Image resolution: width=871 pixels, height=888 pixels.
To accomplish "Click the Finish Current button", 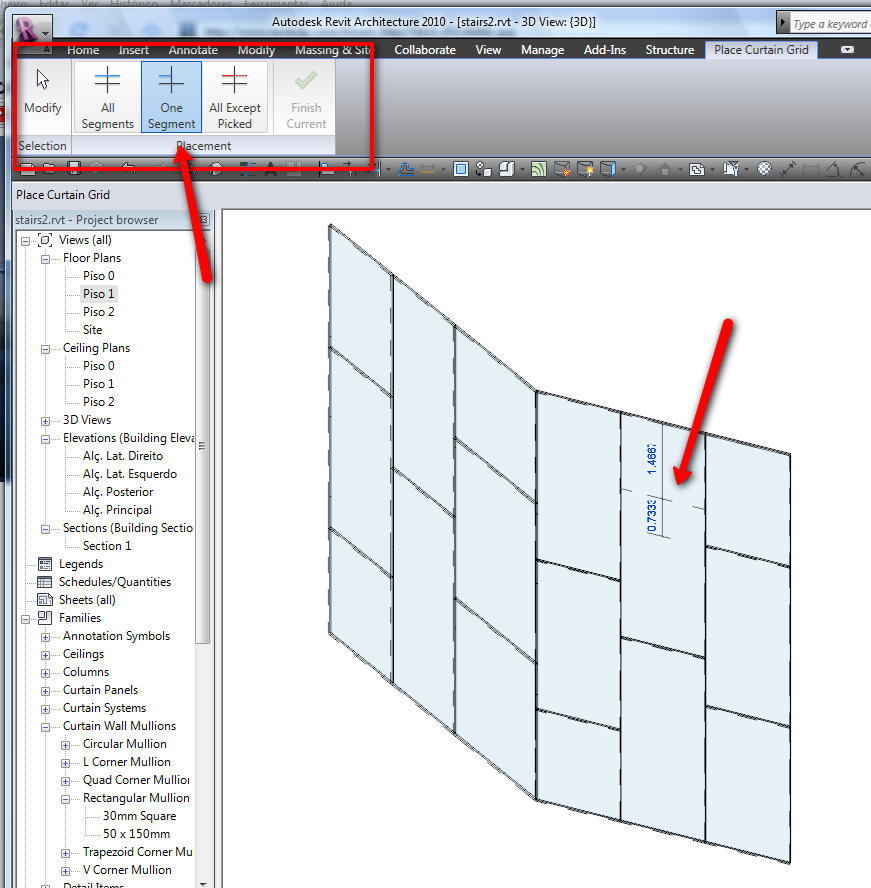I will (x=306, y=97).
